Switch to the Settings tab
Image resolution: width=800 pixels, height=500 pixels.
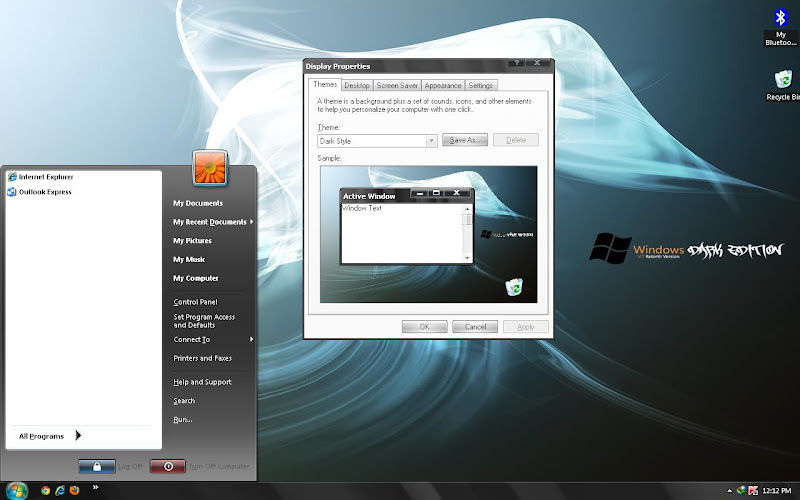point(481,86)
